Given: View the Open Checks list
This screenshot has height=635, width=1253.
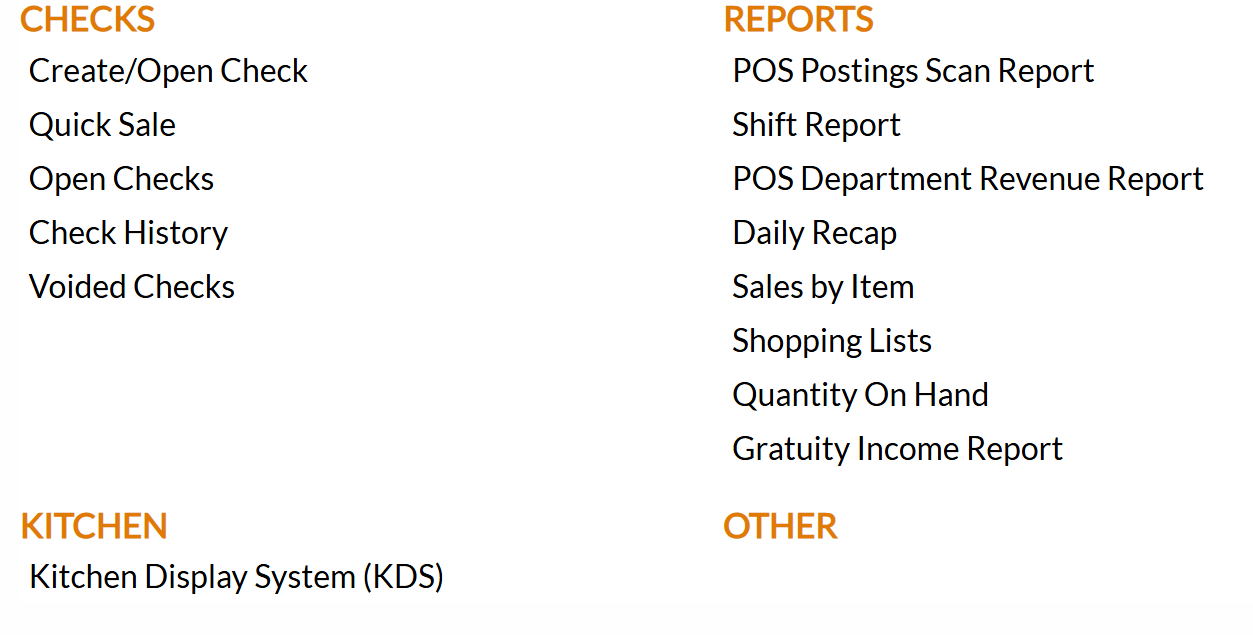Looking at the screenshot, I should (x=121, y=179).
